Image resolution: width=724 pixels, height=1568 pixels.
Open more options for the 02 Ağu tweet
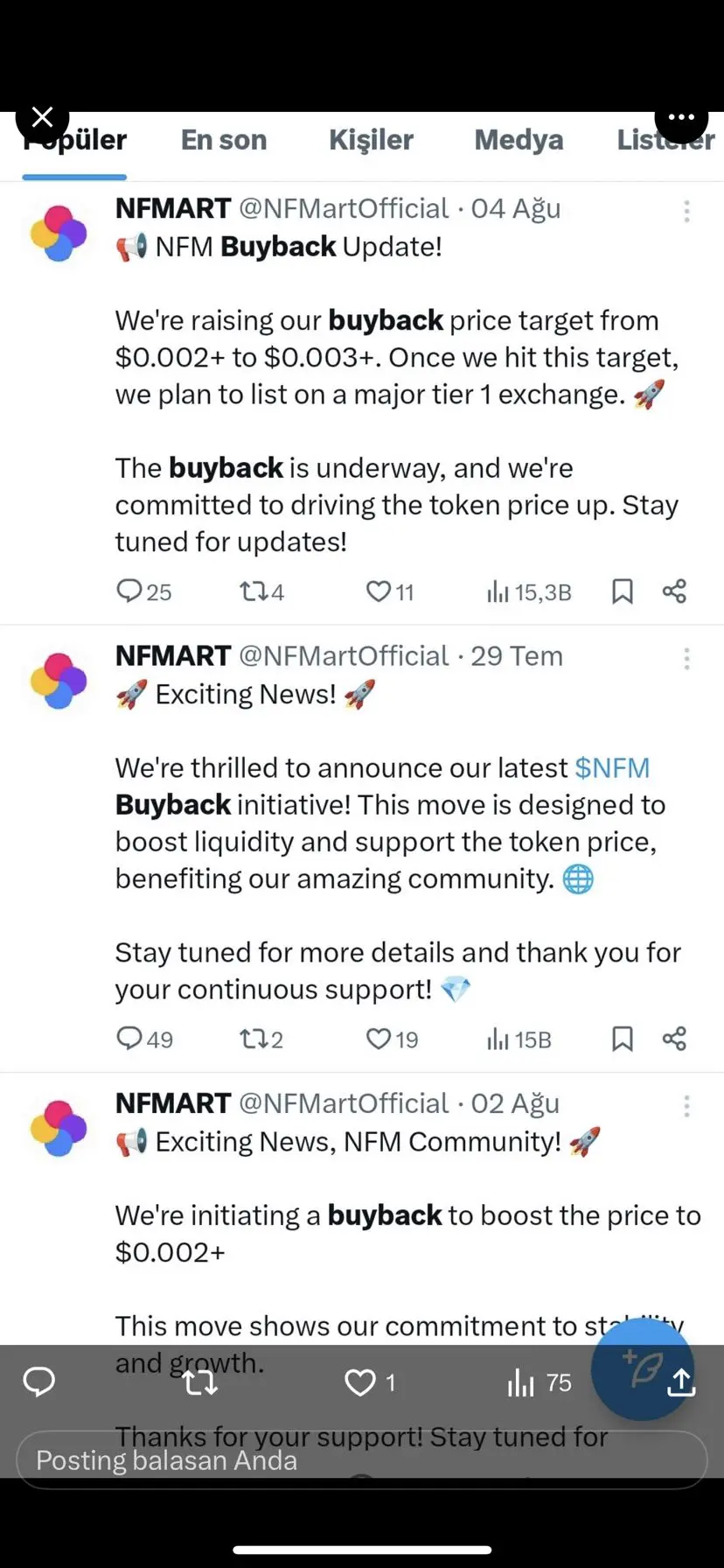(686, 1106)
